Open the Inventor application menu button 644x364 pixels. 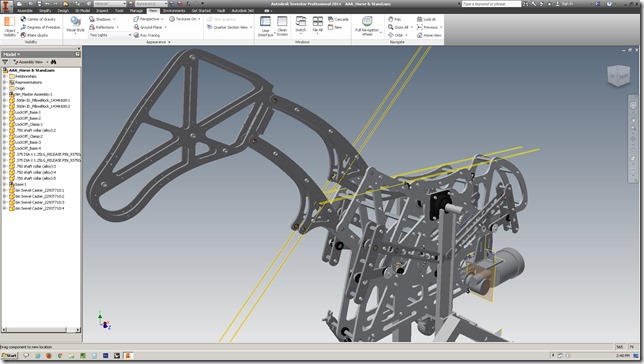pyautogui.click(x=7, y=7)
